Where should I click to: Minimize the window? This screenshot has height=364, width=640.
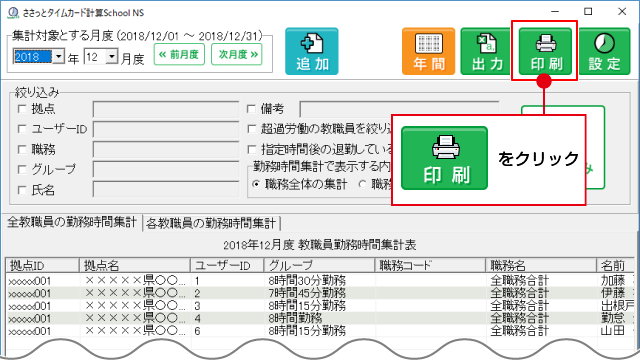pos(555,12)
